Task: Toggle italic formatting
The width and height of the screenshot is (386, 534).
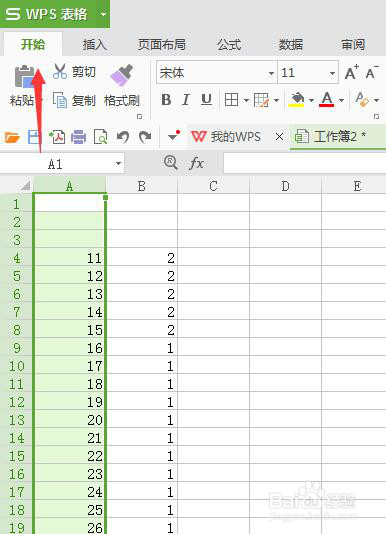Action: tap(186, 100)
